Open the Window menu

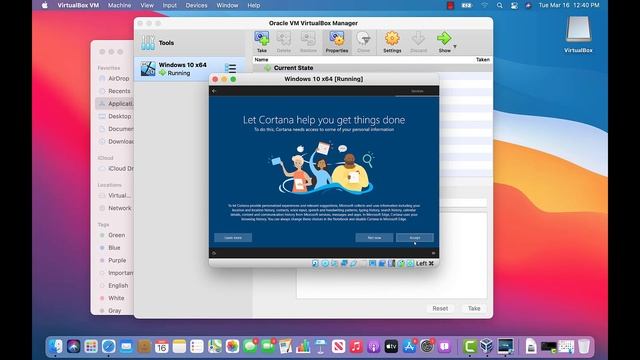(x=227, y=5)
